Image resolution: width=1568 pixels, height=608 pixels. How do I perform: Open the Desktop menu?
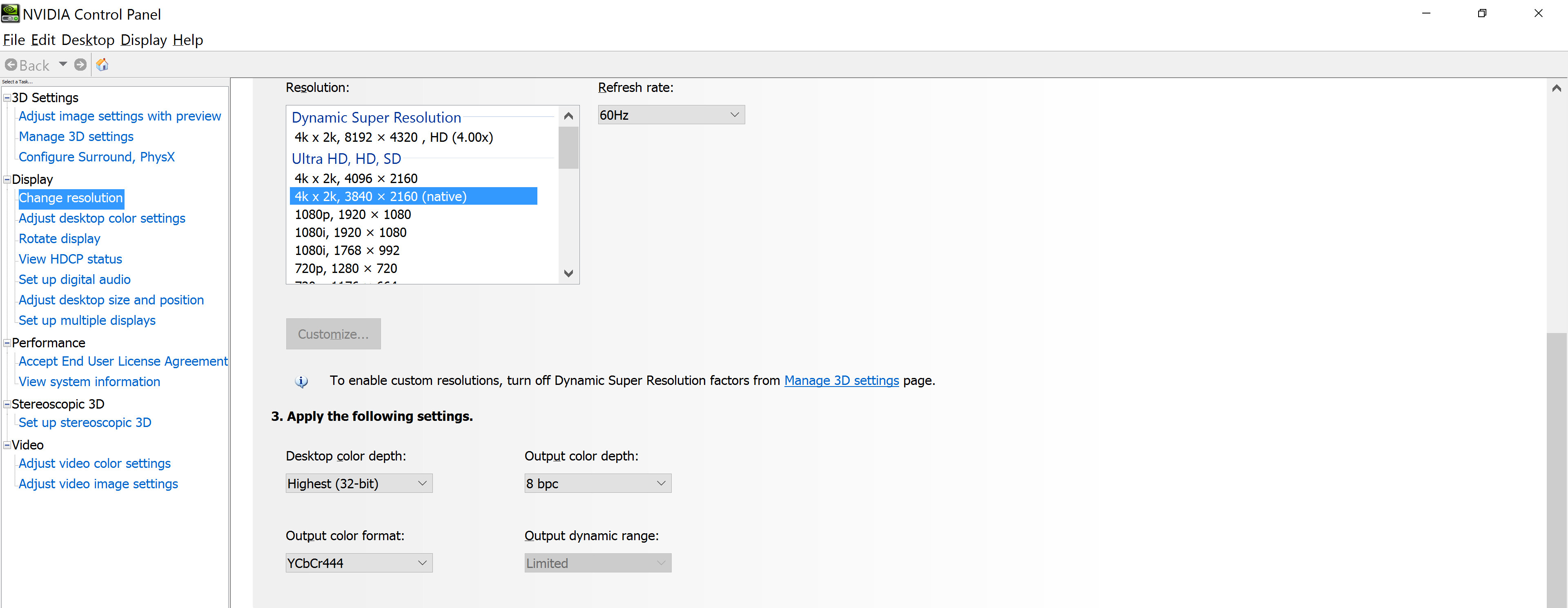(88, 40)
